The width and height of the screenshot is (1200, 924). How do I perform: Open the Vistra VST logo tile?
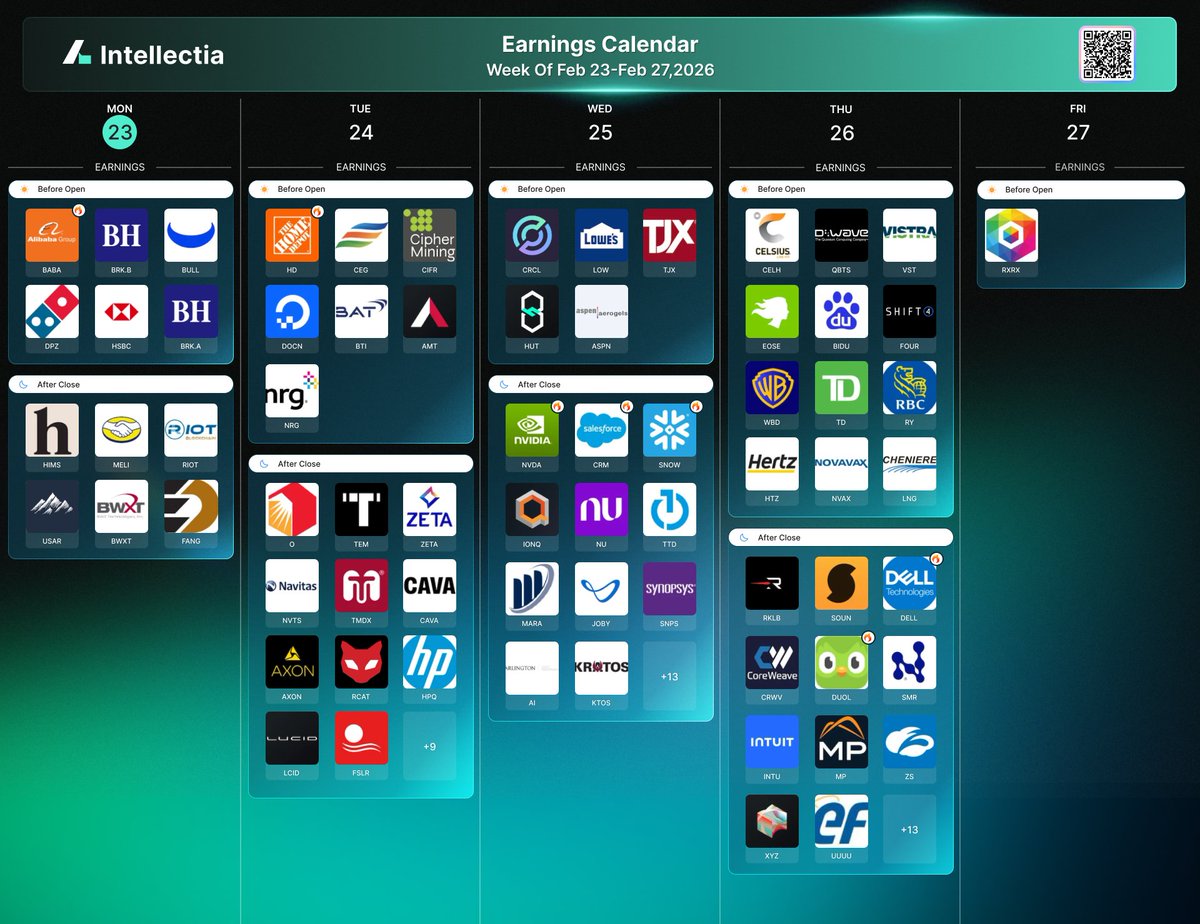click(910, 235)
